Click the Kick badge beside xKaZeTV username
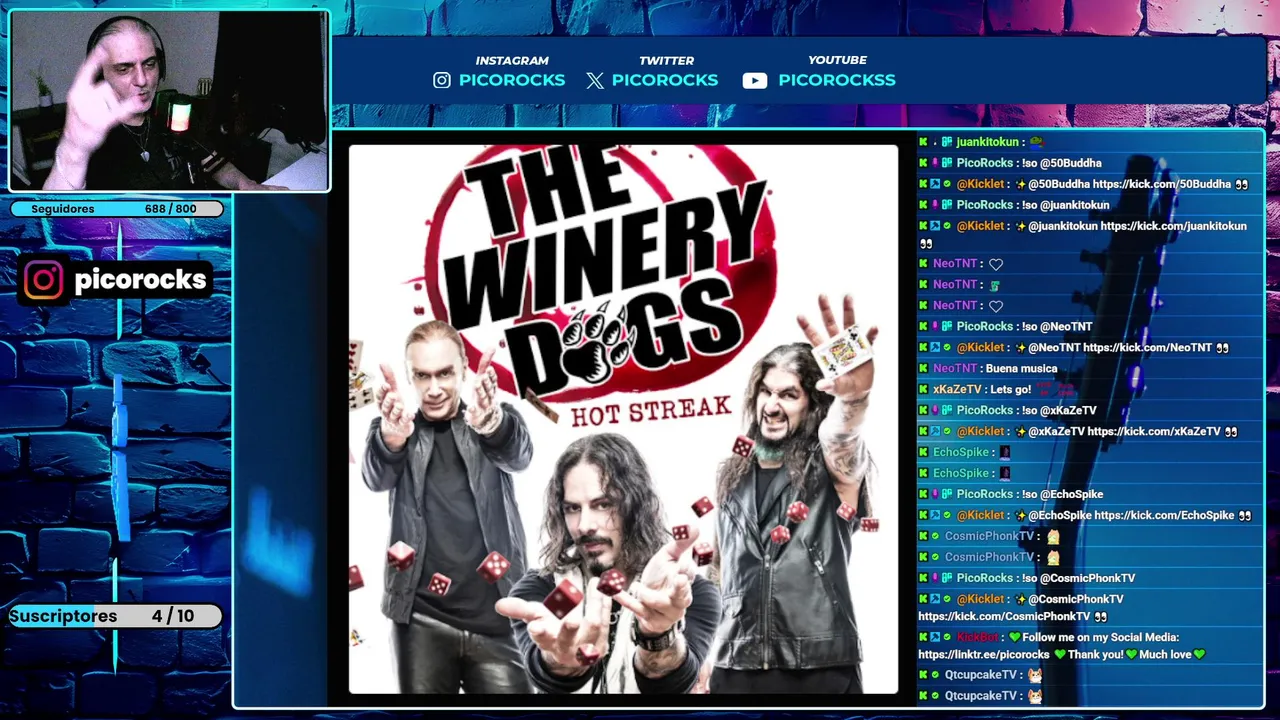The image size is (1280, 720). (923, 389)
